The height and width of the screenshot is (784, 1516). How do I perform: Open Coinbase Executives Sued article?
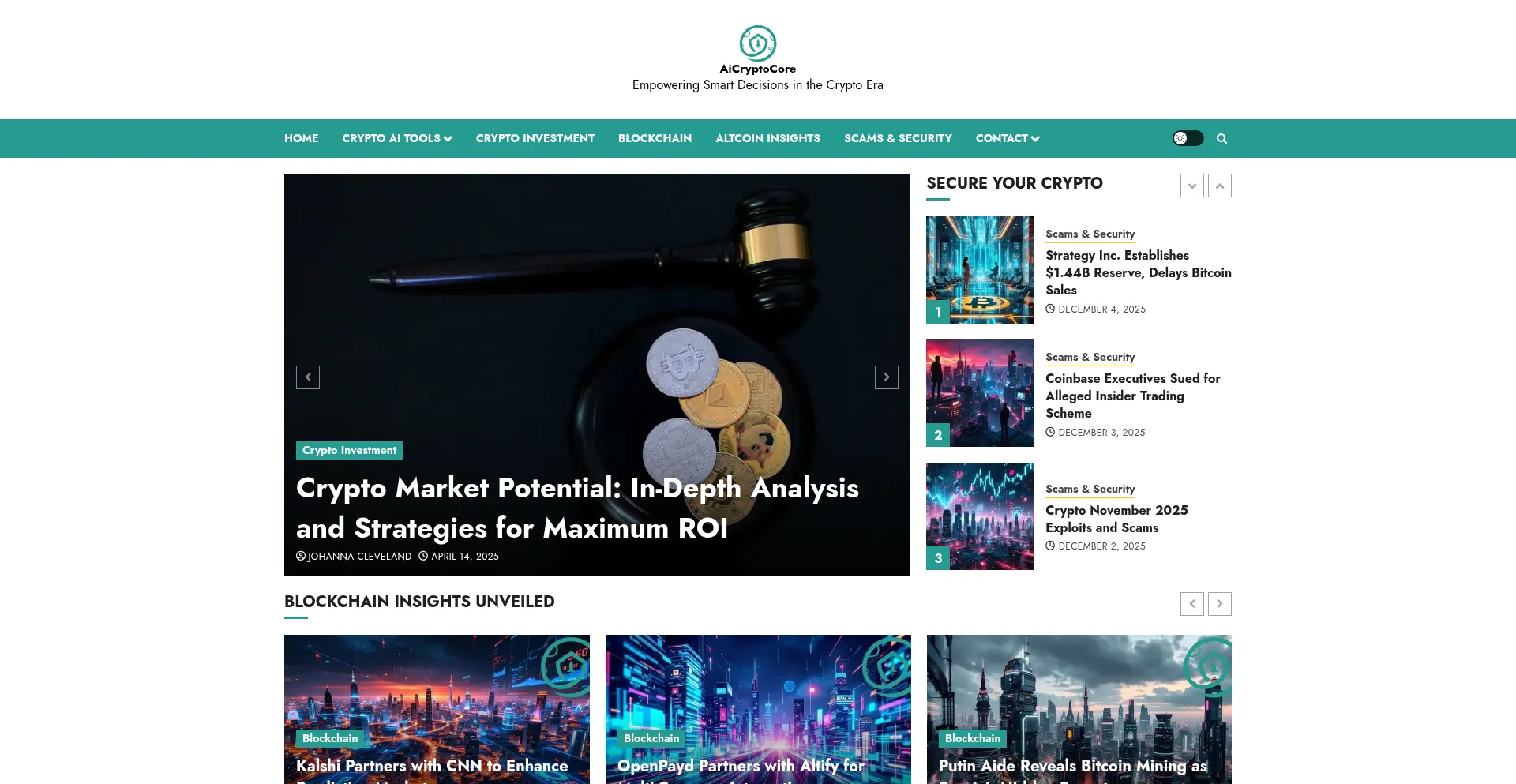1132,396
